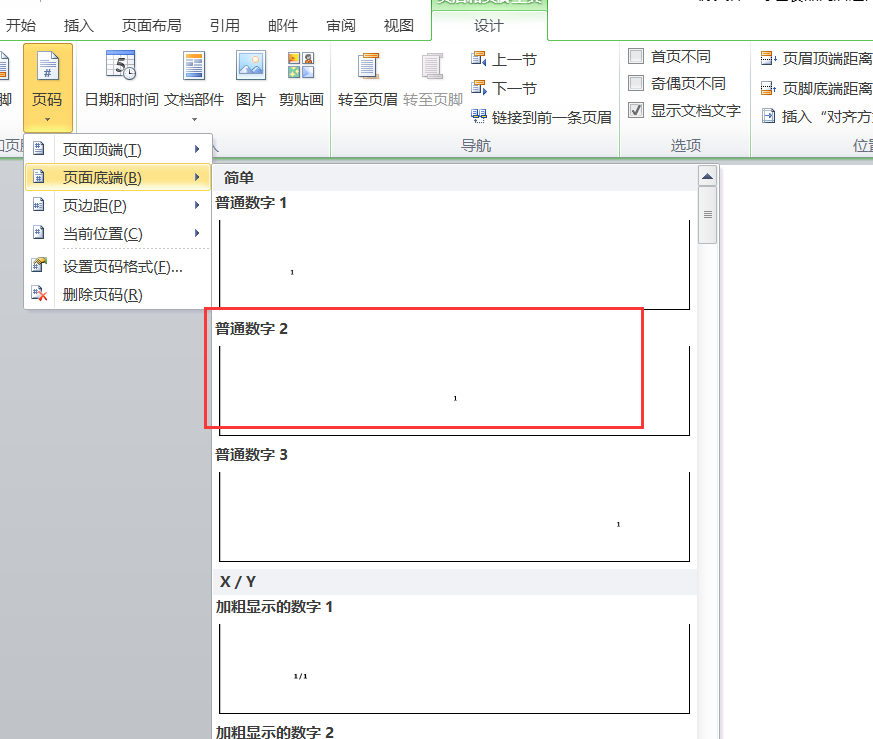Open the 插入 ribbon tab
Screen dimensions: 873x739
point(79,26)
